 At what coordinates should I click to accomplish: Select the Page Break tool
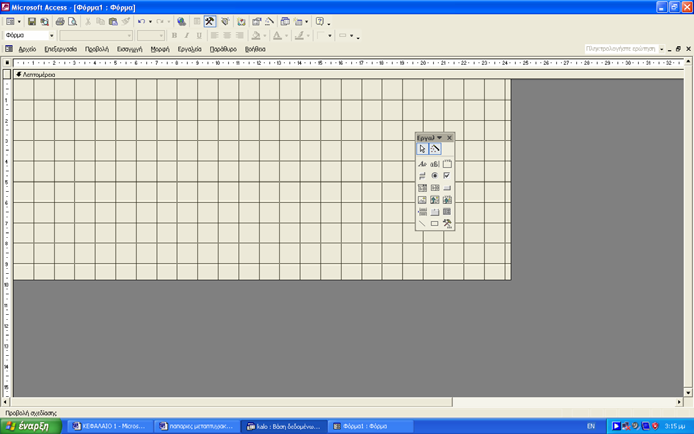coord(422,212)
